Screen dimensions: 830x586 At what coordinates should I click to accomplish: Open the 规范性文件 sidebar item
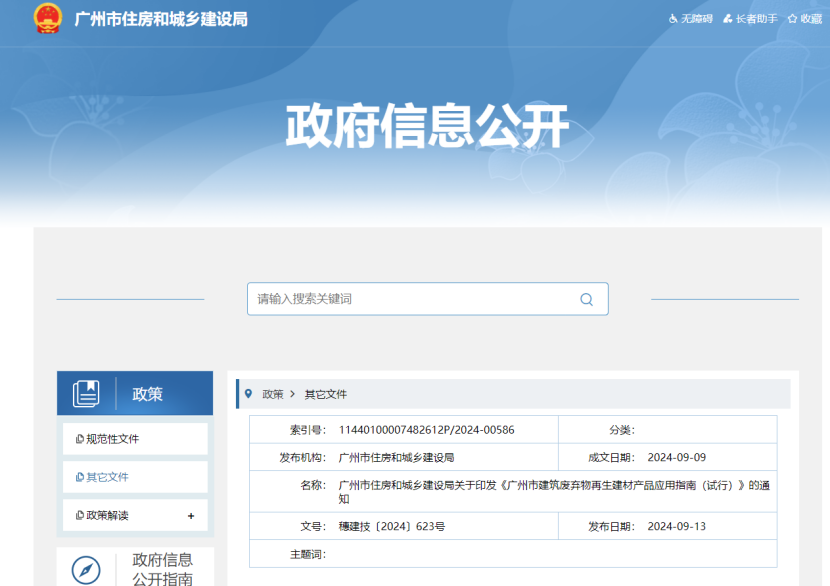pos(135,439)
